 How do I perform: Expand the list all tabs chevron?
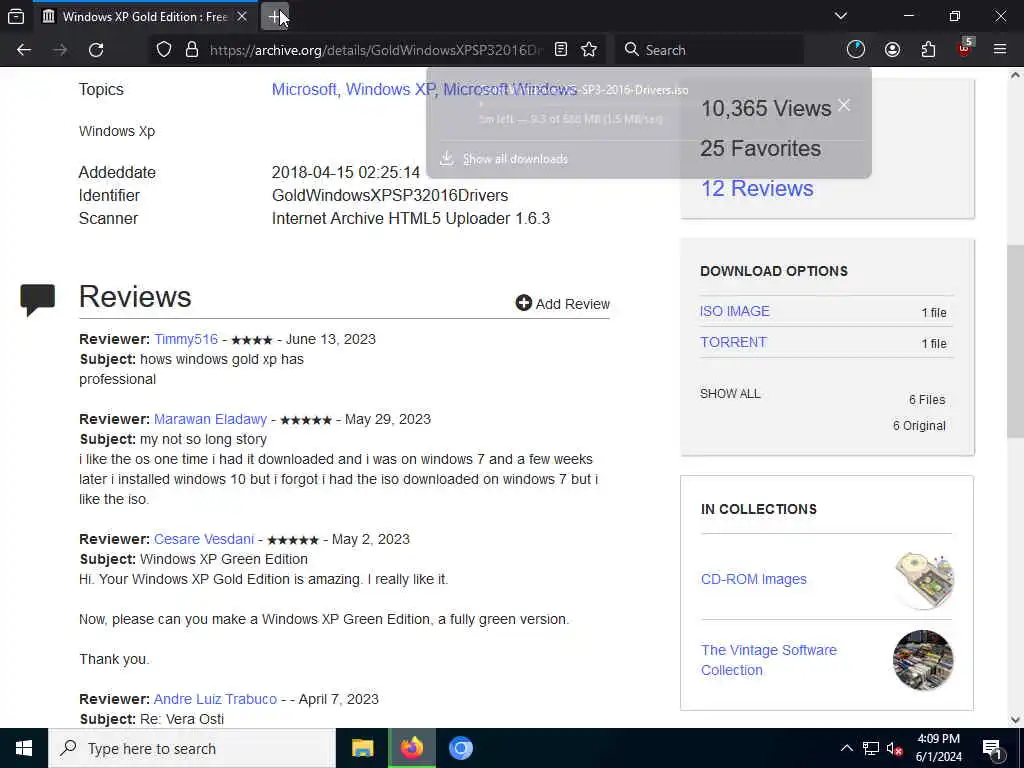841,16
